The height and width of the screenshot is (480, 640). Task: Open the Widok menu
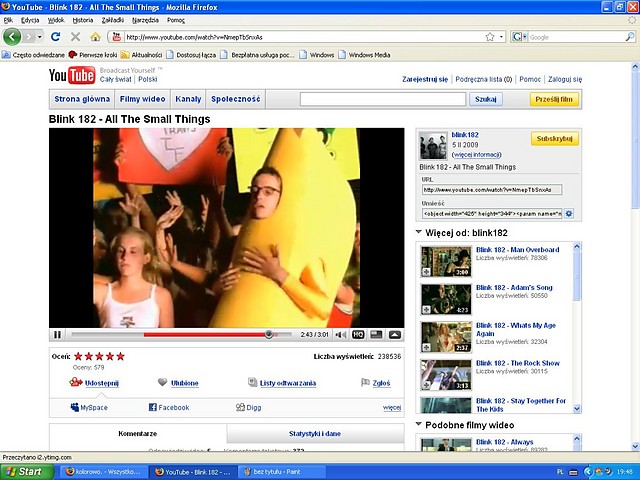pyautogui.click(x=56, y=20)
